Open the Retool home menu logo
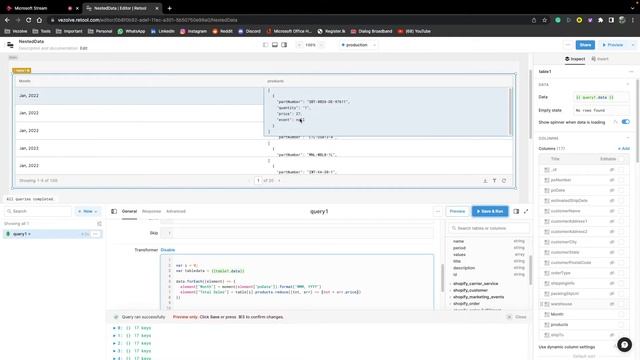Viewport: 640px width, 360px height. 10,45
